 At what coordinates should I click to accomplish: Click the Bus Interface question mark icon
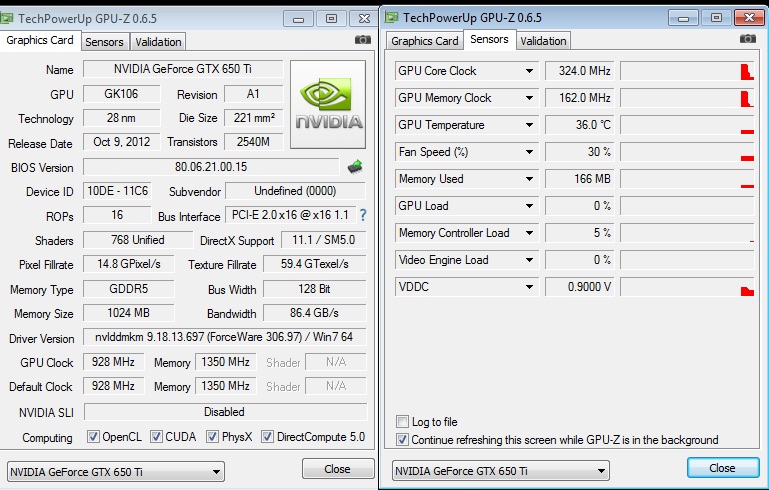[x=363, y=215]
